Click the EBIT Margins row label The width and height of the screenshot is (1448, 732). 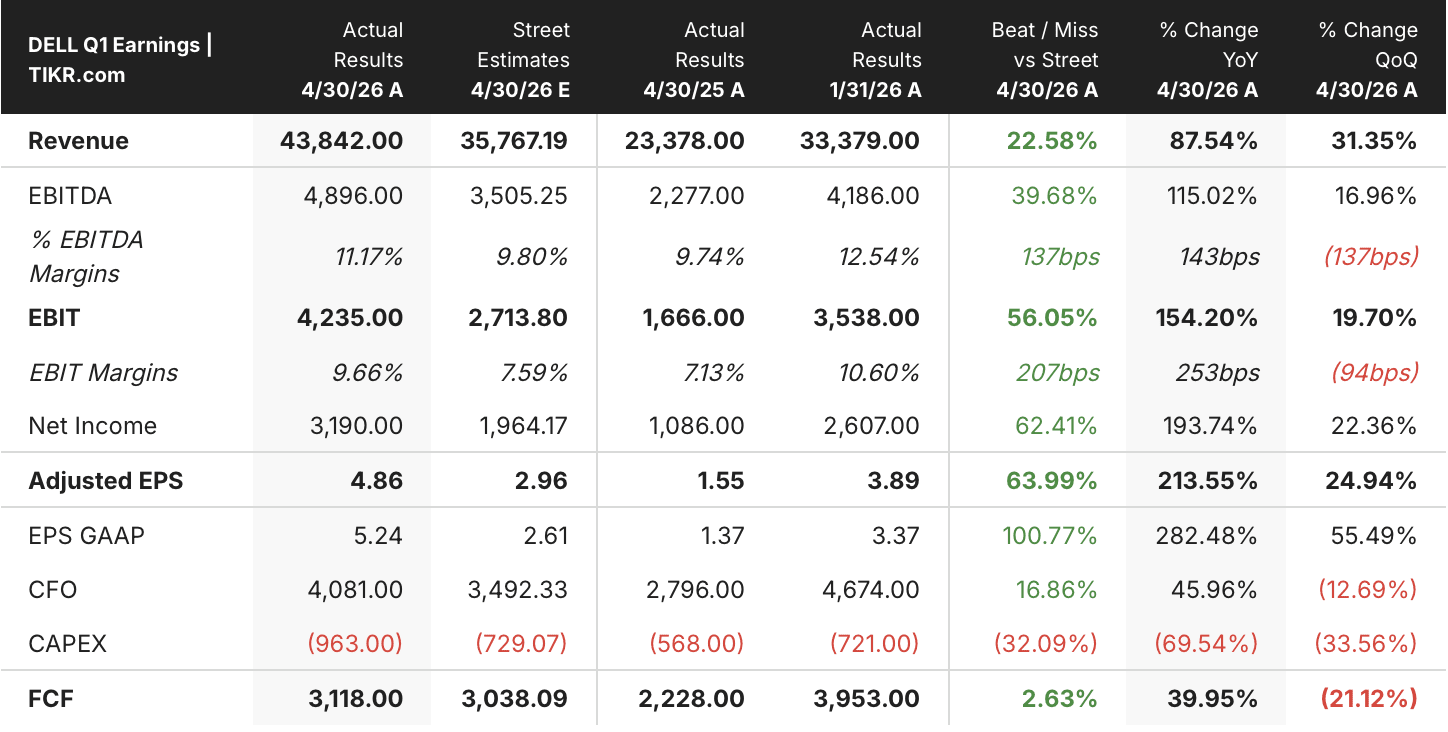103,373
